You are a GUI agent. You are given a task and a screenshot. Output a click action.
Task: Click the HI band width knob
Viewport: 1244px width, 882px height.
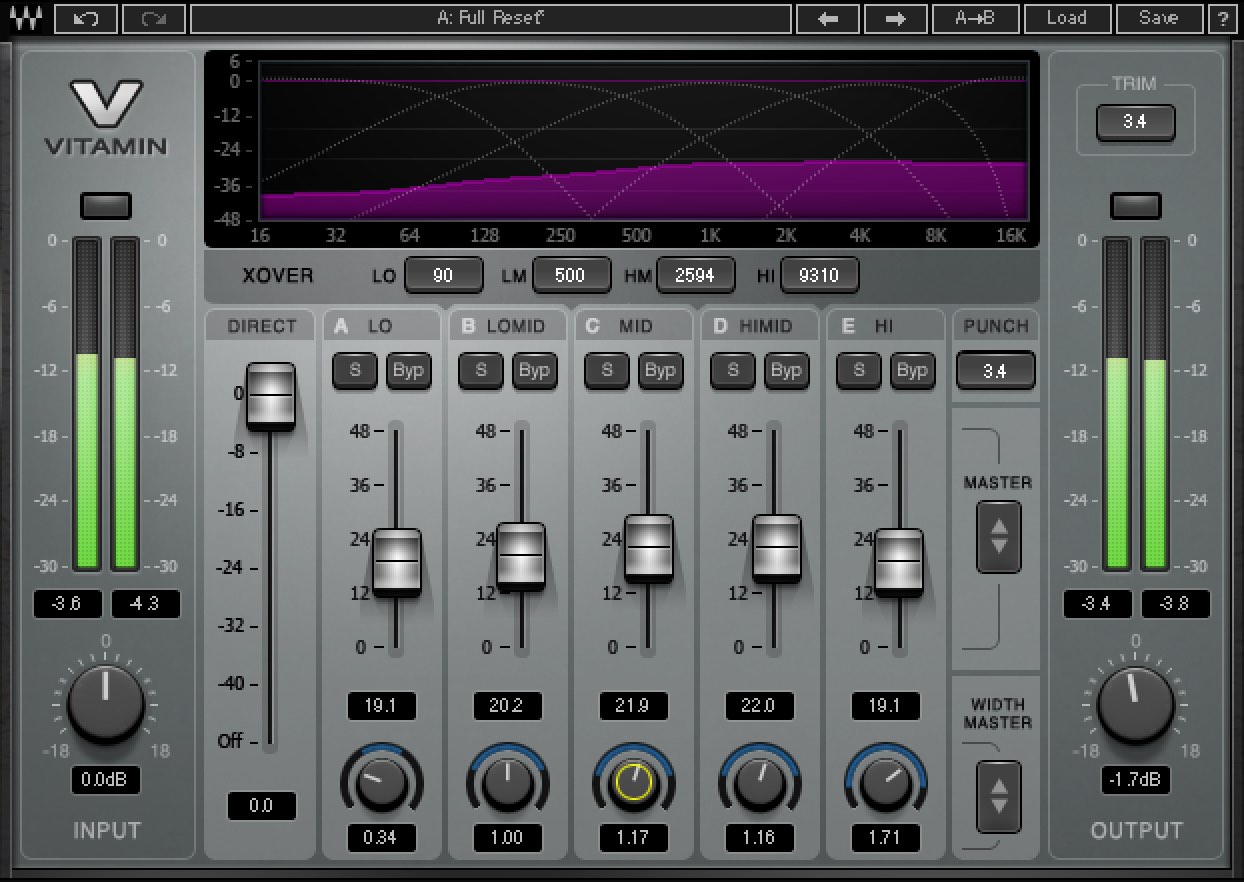885,783
